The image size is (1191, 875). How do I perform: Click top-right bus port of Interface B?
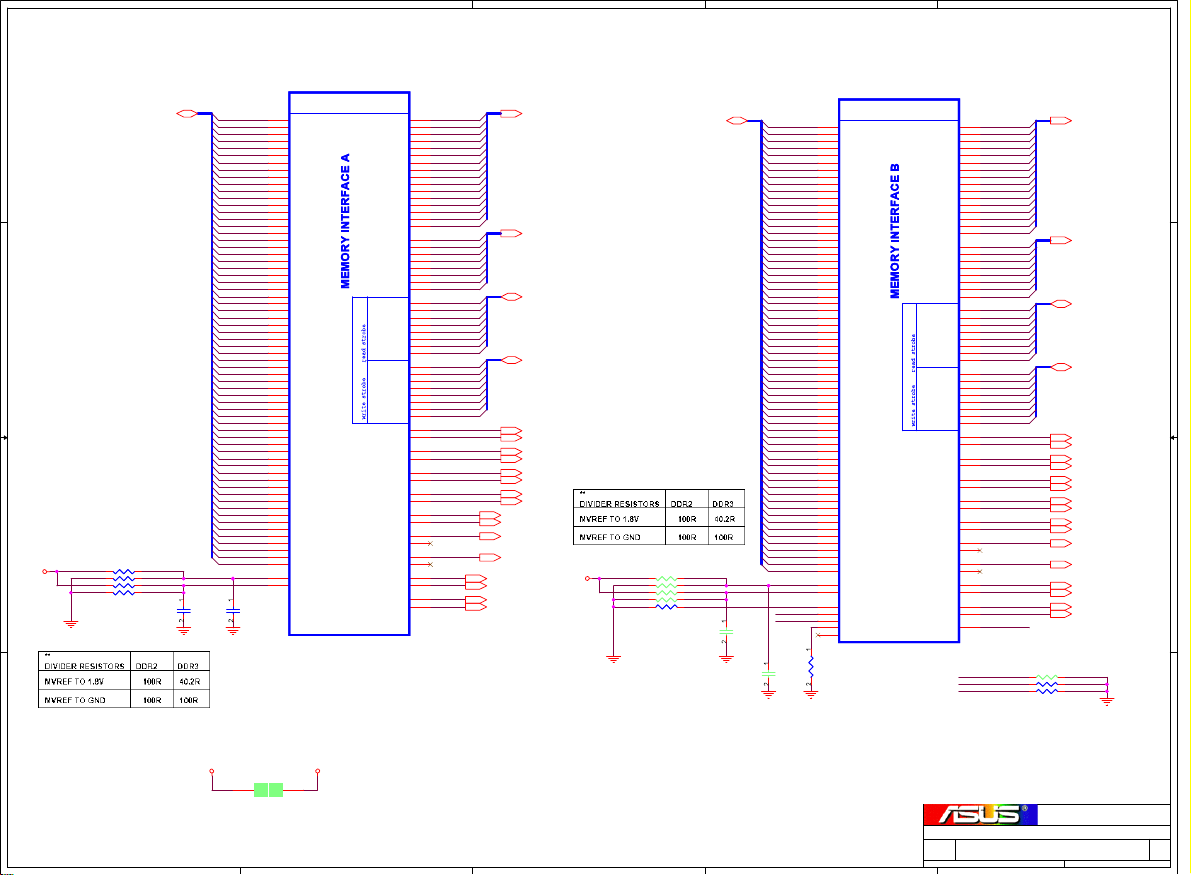click(x=1060, y=121)
